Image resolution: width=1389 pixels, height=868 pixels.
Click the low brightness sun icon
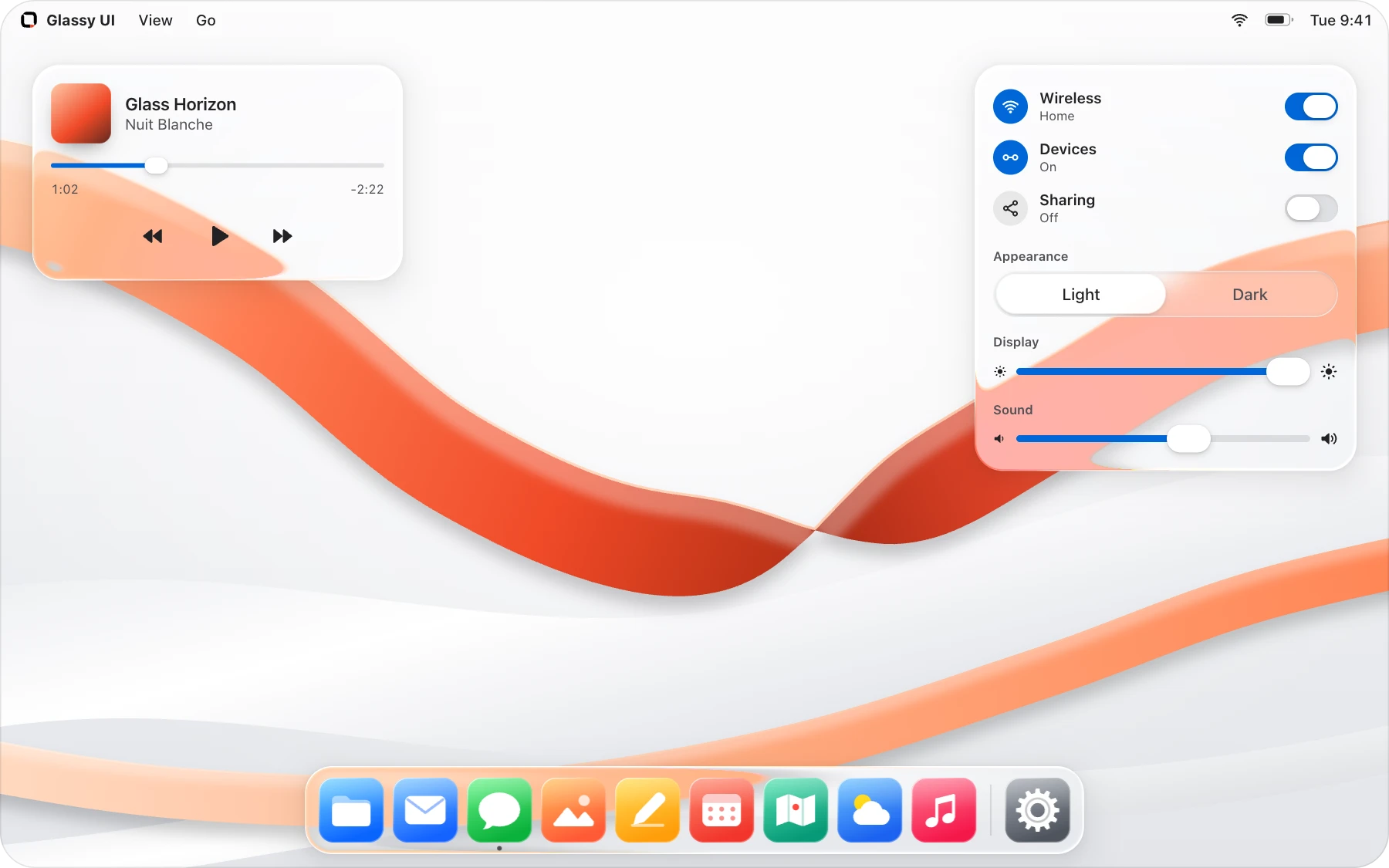[1000, 372]
